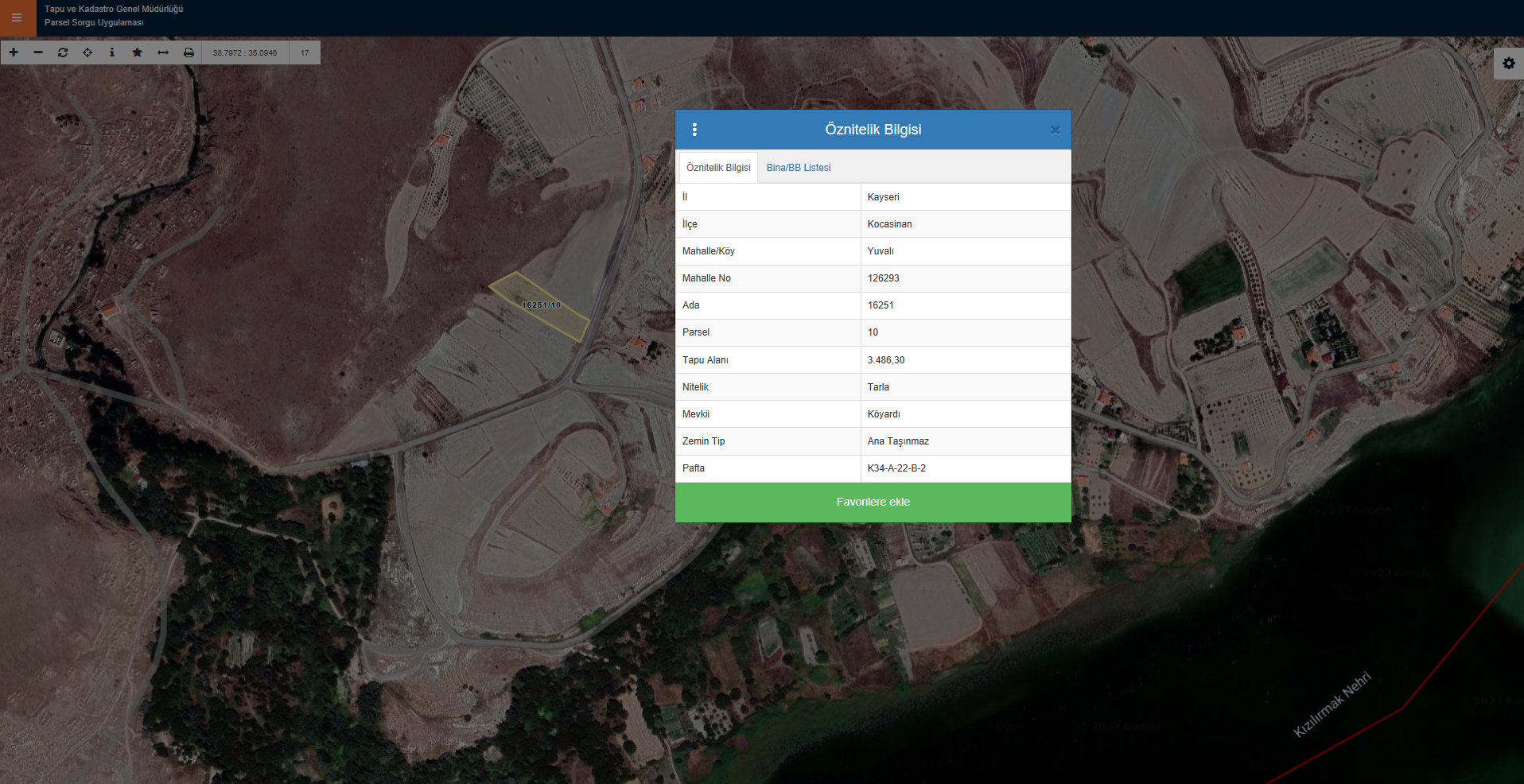Screen dimensions: 1524x784
Task: Click the Ada value 16251
Action: pos(881,305)
